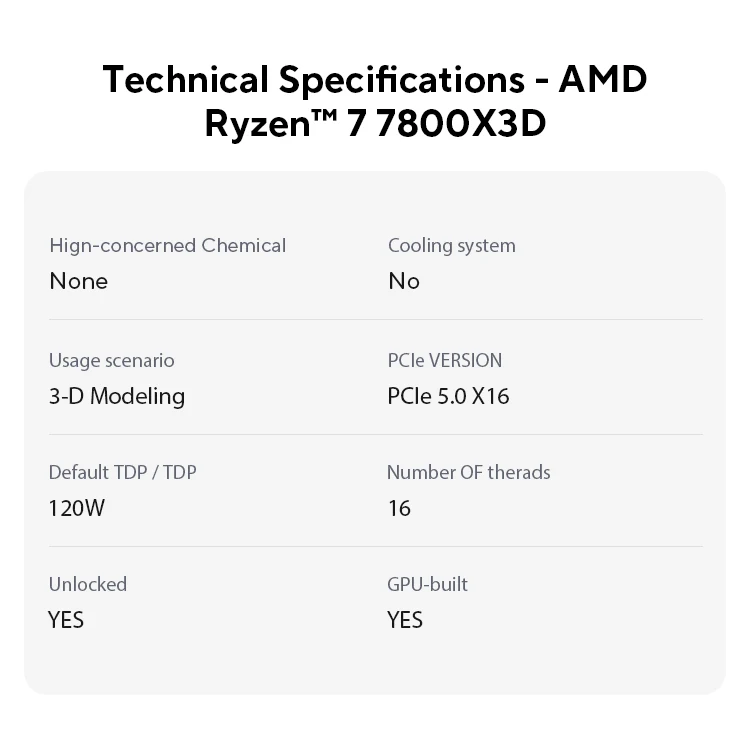Select the GPU-built label

428,584
